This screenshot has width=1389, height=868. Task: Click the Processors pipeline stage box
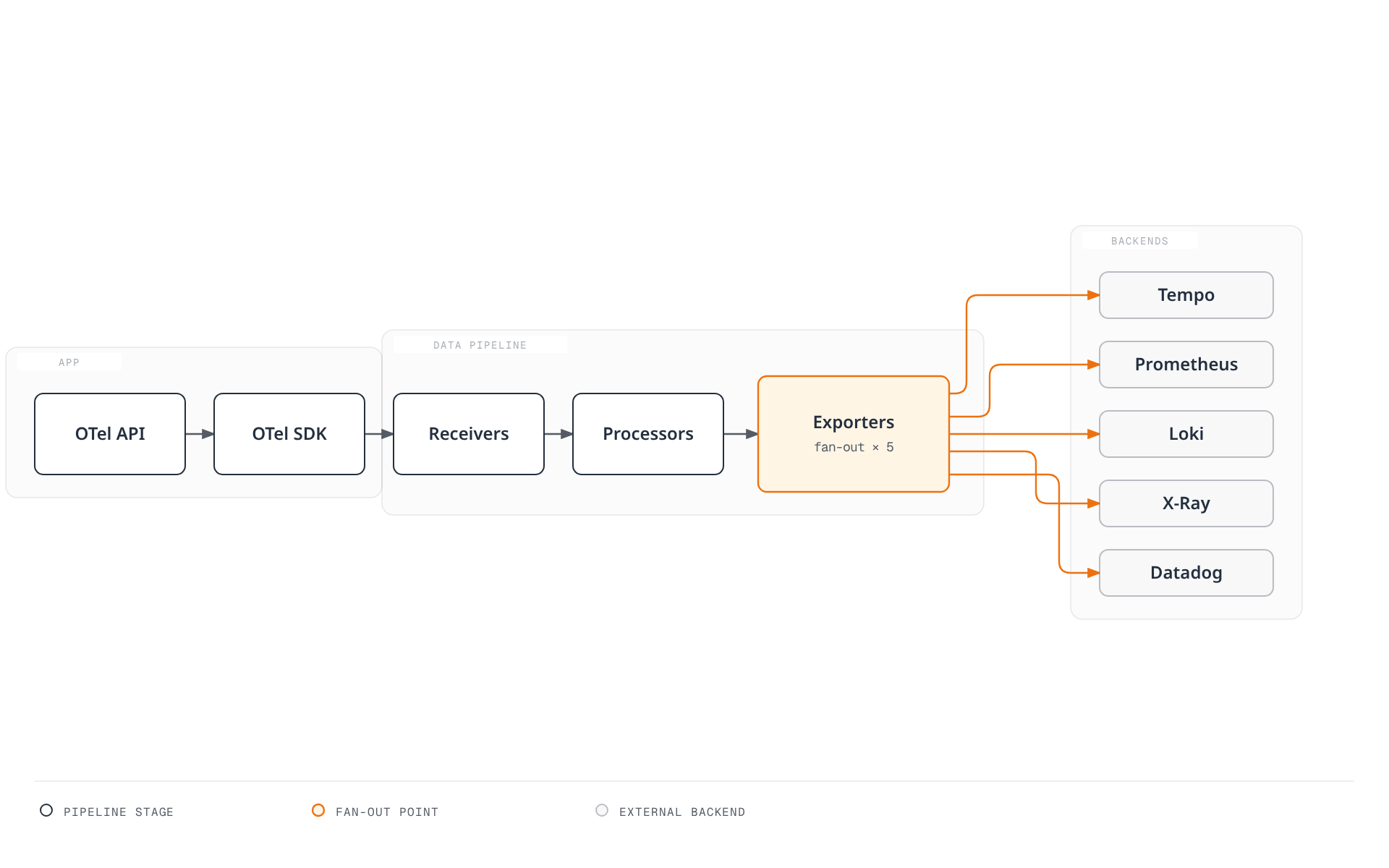tap(648, 434)
